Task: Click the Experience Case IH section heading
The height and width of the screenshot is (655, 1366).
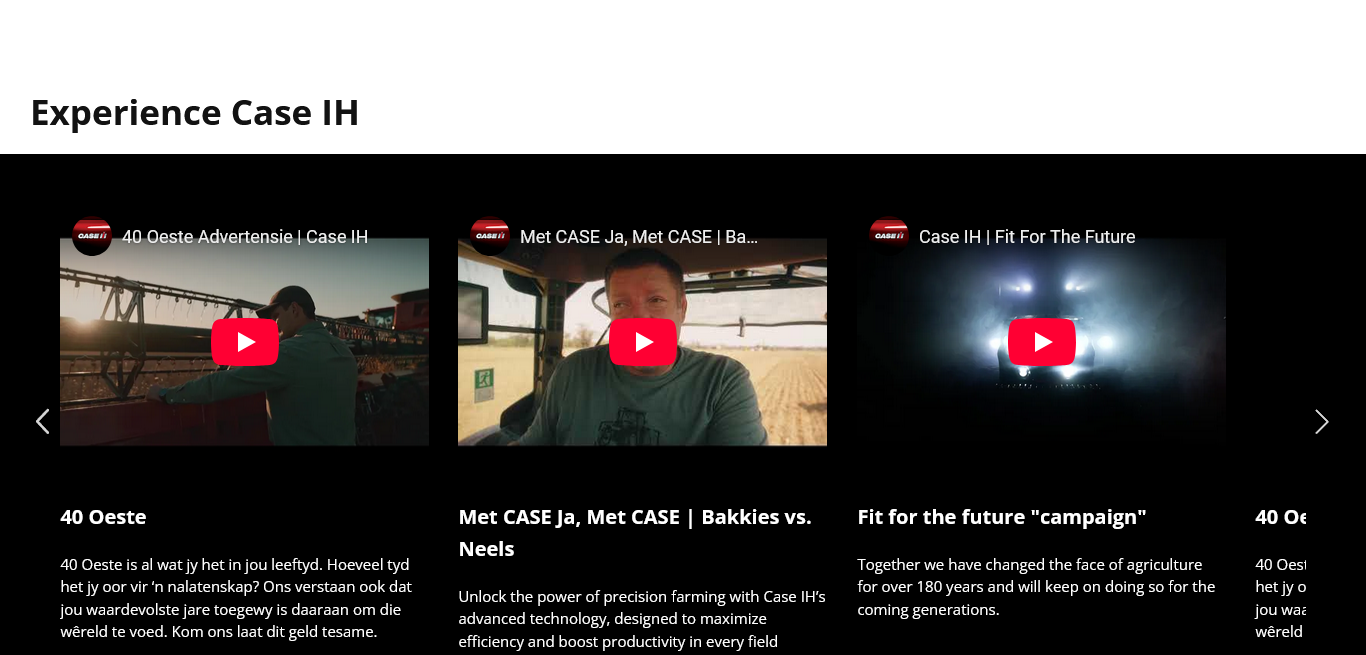Action: (195, 112)
